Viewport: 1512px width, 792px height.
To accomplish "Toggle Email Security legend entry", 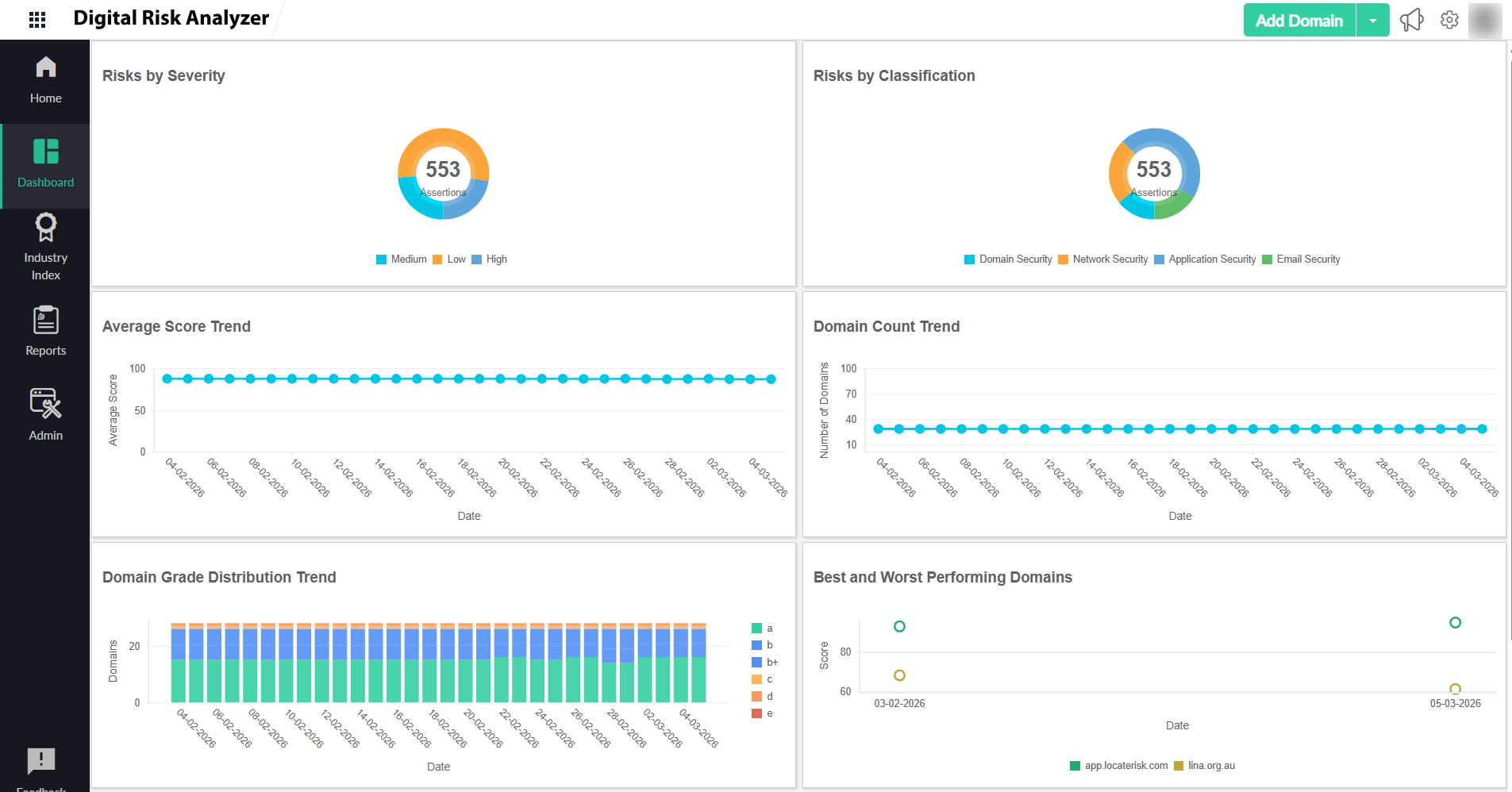I will pos(1301,260).
